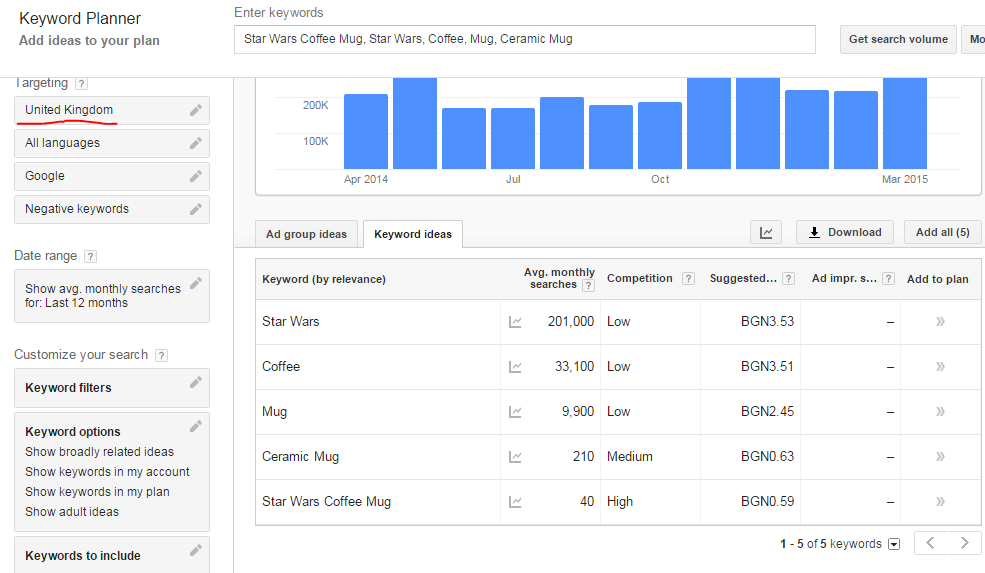Switch to Ad group ideas tab
Viewport: 985px width, 573px height.
pos(306,234)
